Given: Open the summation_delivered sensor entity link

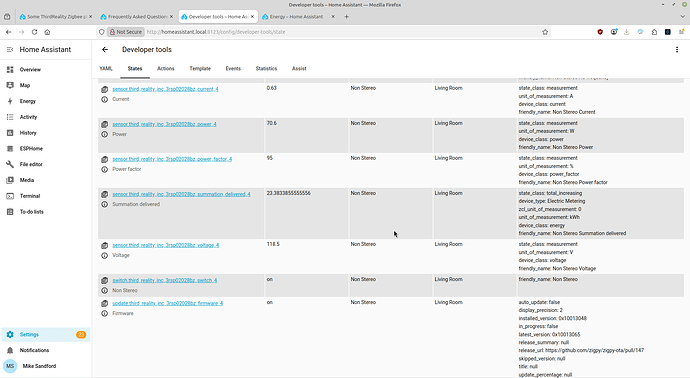Looking at the screenshot, I should point(181,194).
